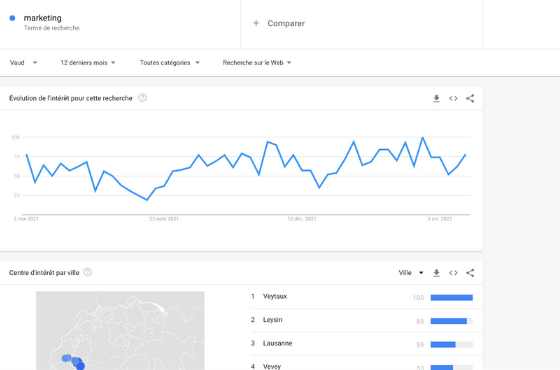This screenshot has height=370, width=560.
Task: Download the interest over time chart data
Action: (x=436, y=99)
